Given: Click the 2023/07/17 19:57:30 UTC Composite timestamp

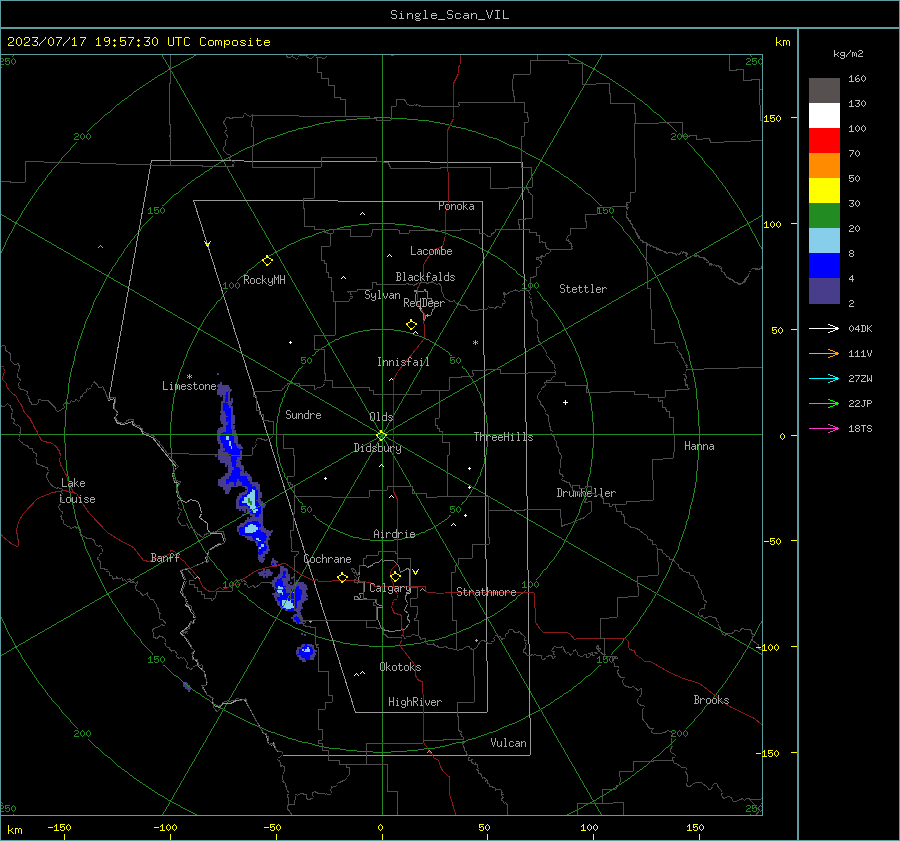Looking at the screenshot, I should [138, 42].
